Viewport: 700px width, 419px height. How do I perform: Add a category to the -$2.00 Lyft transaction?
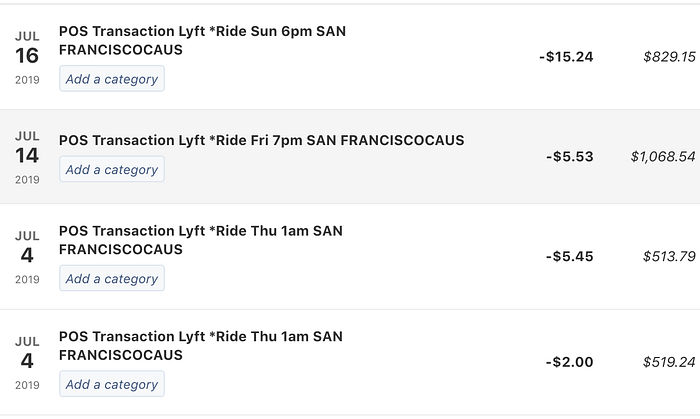click(111, 384)
